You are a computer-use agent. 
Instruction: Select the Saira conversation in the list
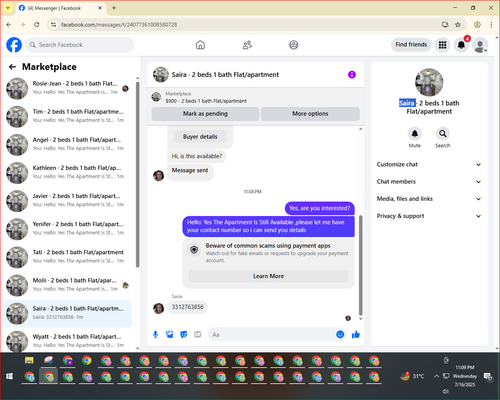point(68,313)
